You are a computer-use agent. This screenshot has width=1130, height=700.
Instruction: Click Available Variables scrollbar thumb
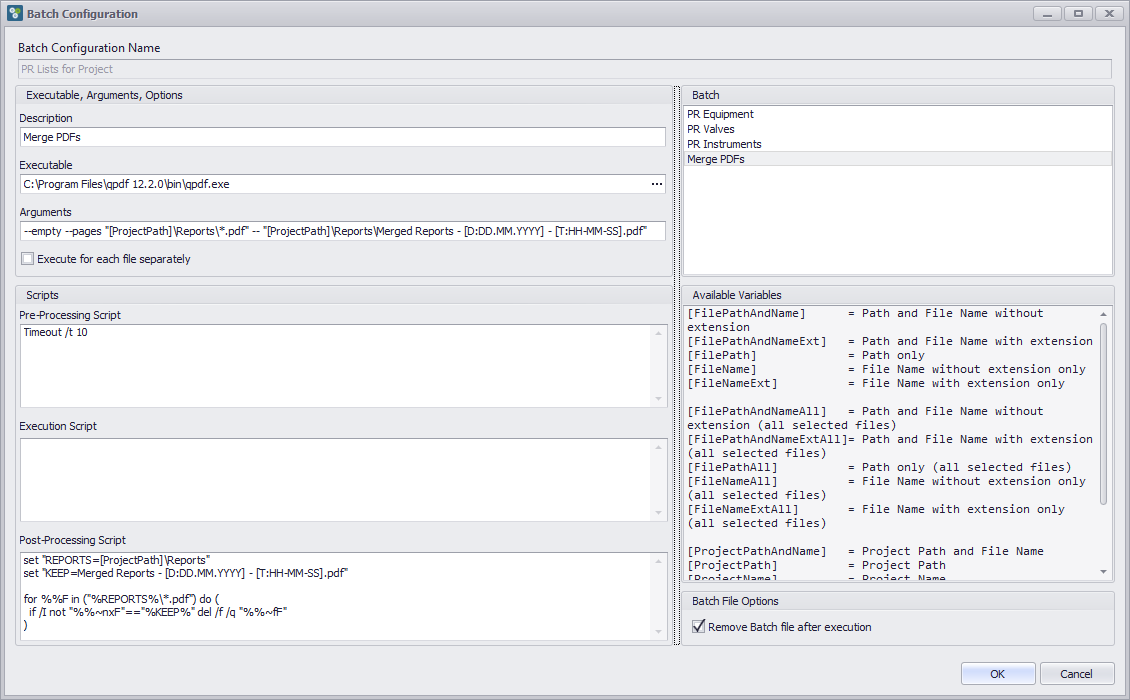[x=1104, y=413]
